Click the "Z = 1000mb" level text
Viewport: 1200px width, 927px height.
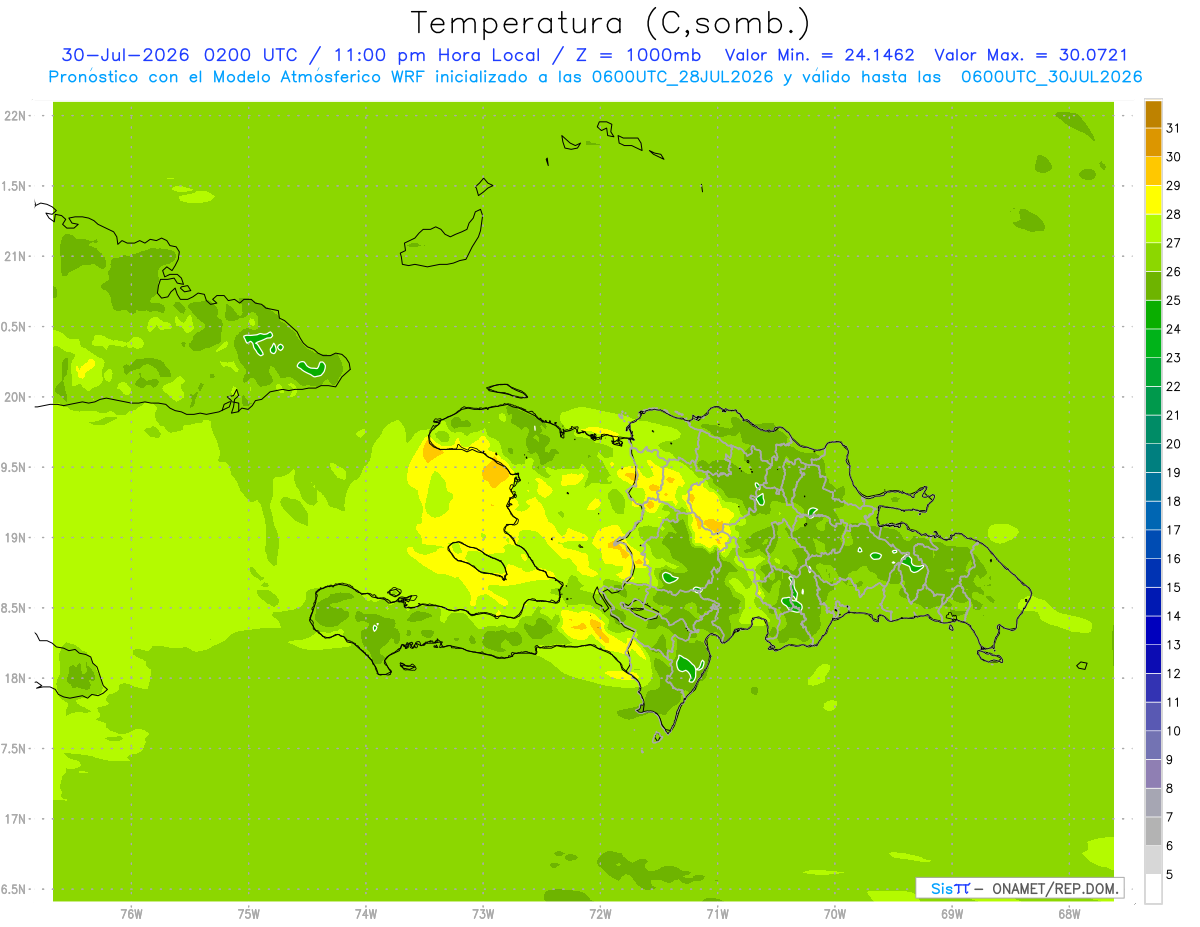pyautogui.click(x=638, y=55)
